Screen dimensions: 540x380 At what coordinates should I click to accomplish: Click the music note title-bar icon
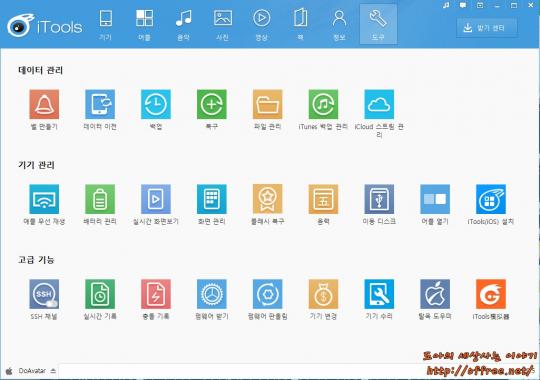[446, 5]
